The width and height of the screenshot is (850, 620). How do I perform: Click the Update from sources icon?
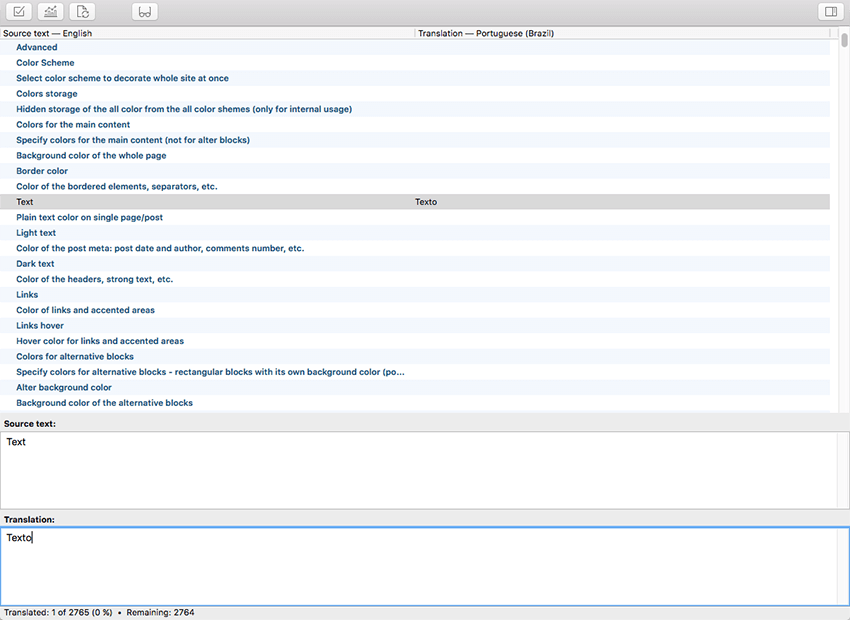pos(83,12)
